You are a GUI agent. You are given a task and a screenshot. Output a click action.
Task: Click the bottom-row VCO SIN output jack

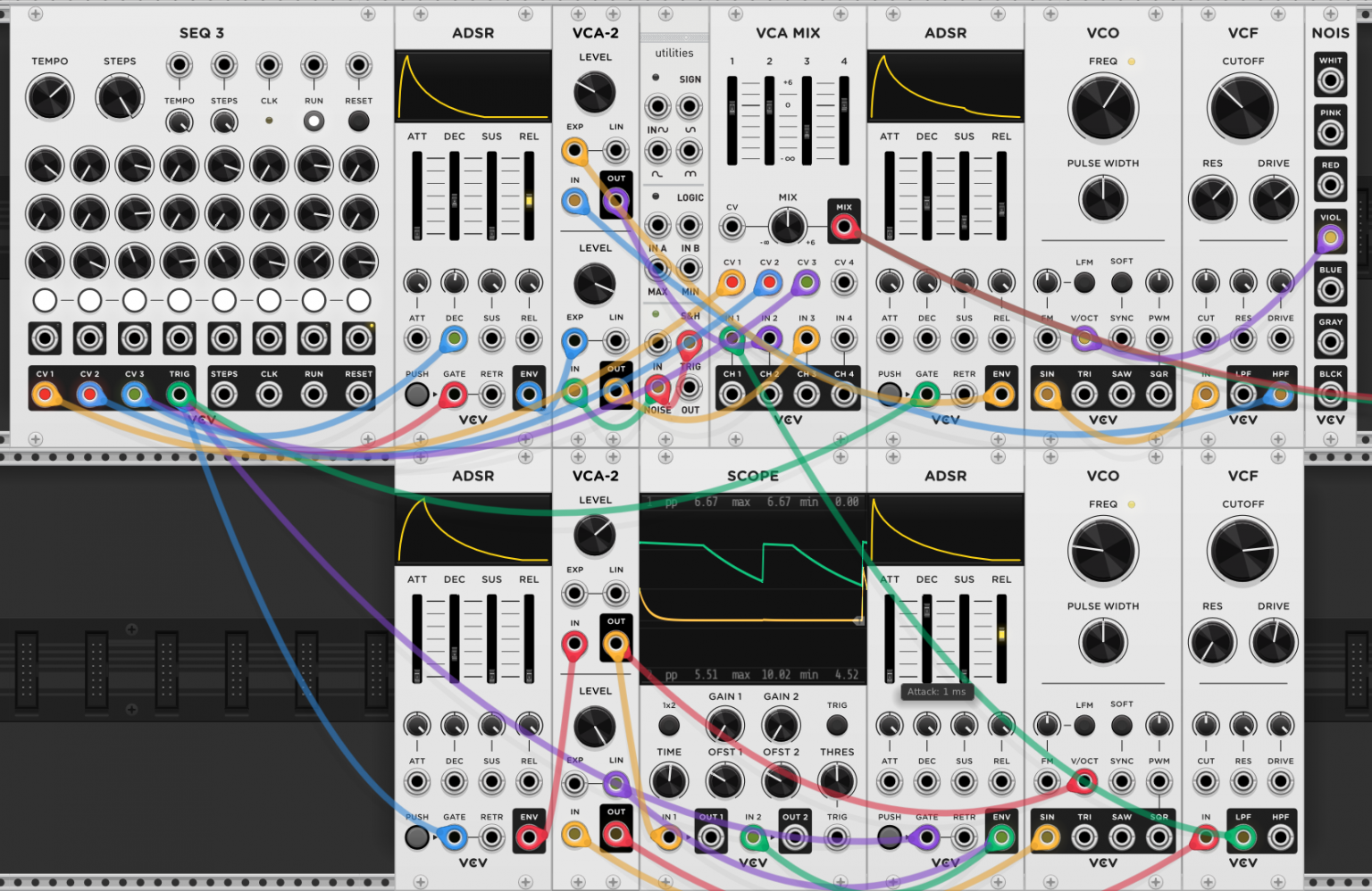point(1047,837)
